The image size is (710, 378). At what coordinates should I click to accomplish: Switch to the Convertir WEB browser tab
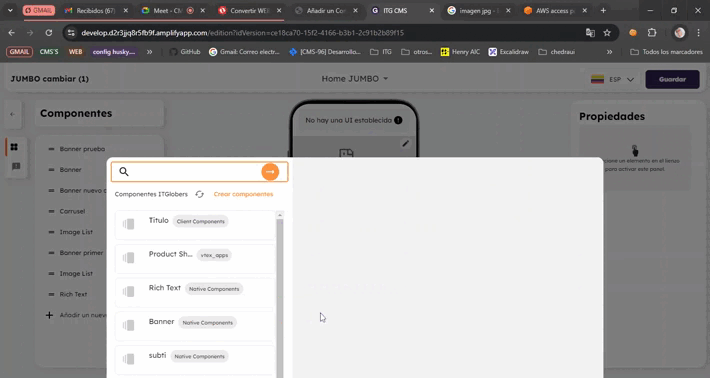pyautogui.click(x=249, y=10)
